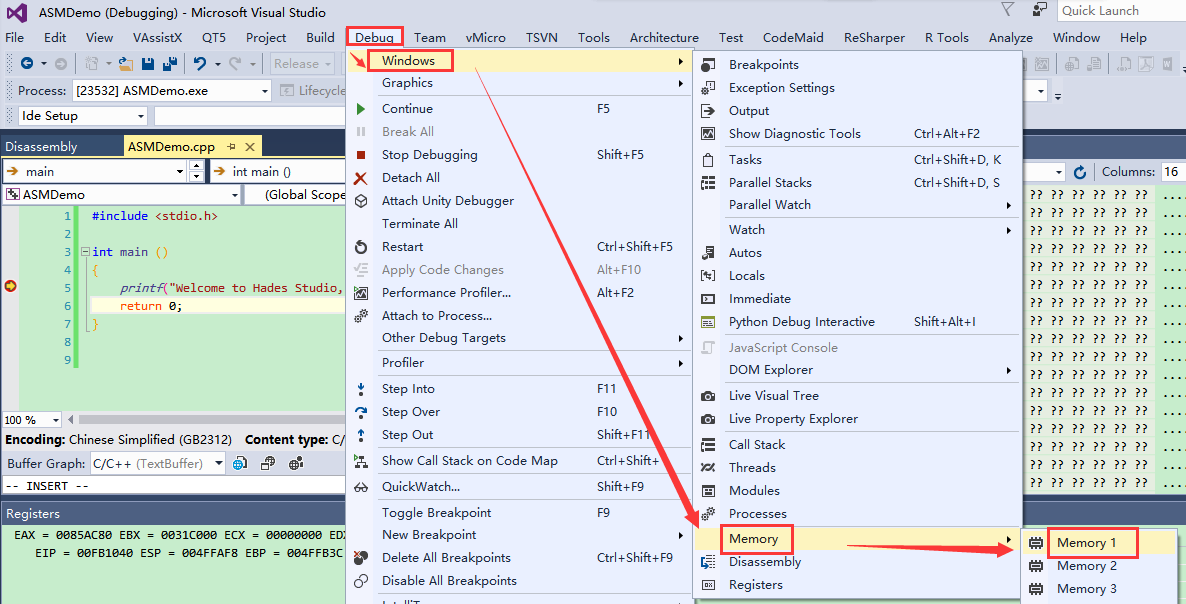Click the Navigate Backward arrow icon

[x=27, y=64]
